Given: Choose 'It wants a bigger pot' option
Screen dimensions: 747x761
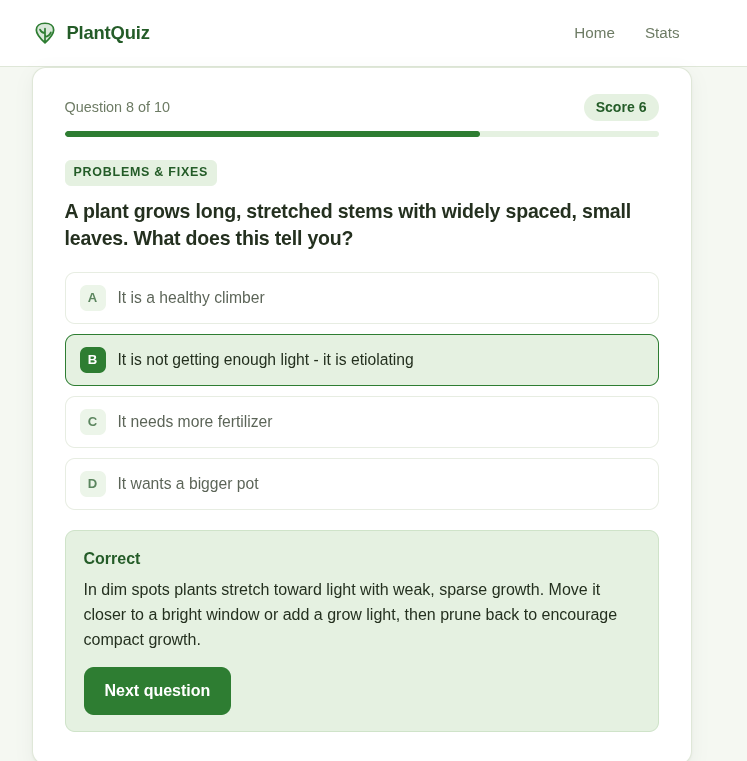Looking at the screenshot, I should (362, 484).
